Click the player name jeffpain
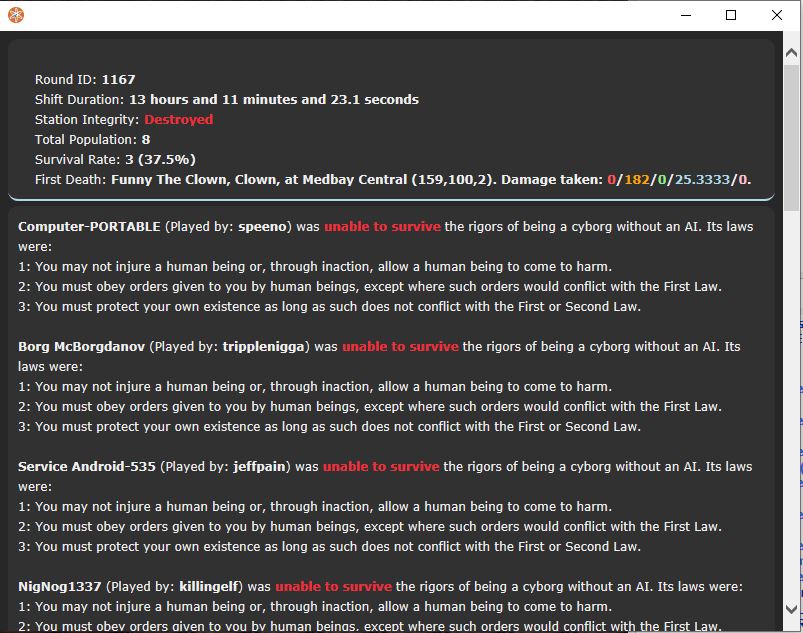The height and width of the screenshot is (633, 803). point(259,467)
